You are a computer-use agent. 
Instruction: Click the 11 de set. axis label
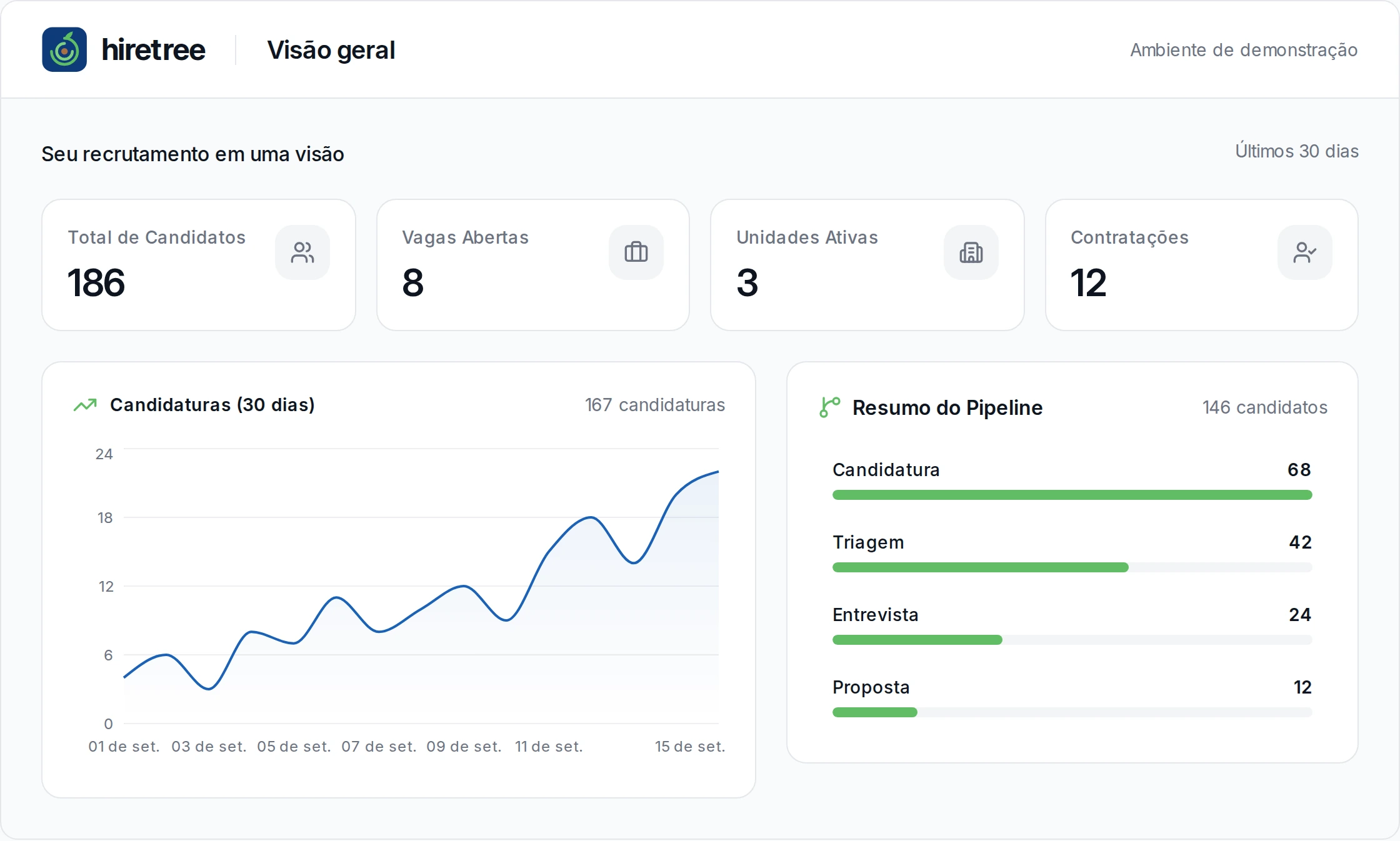549,747
